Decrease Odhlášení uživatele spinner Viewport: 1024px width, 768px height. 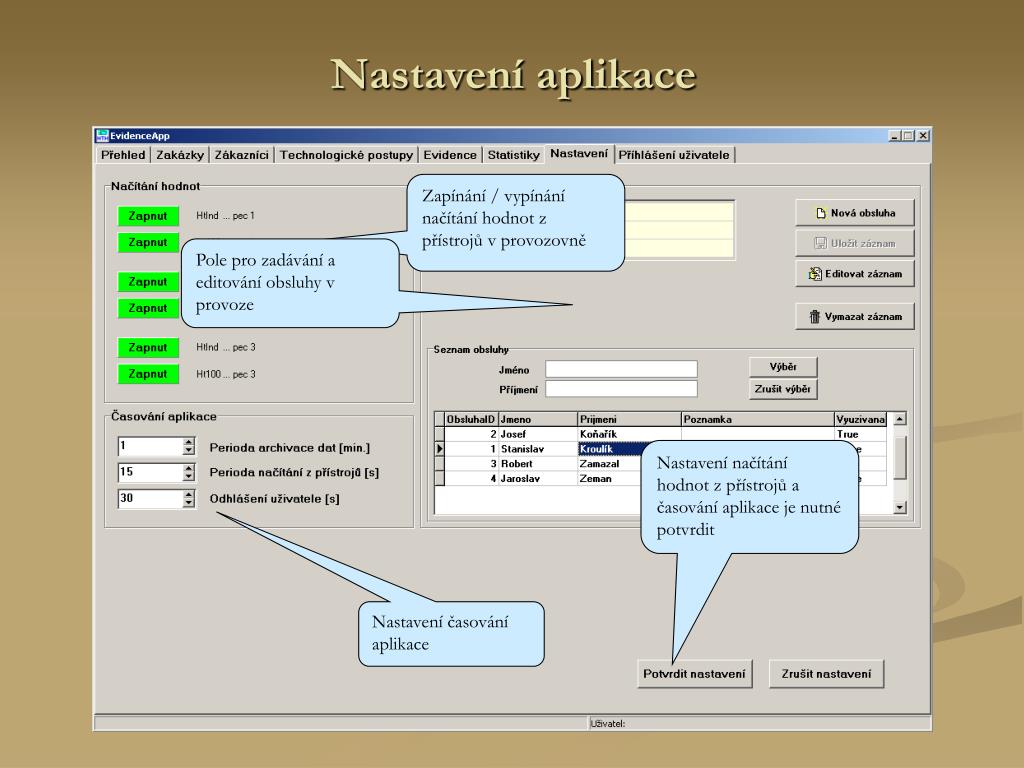(189, 504)
